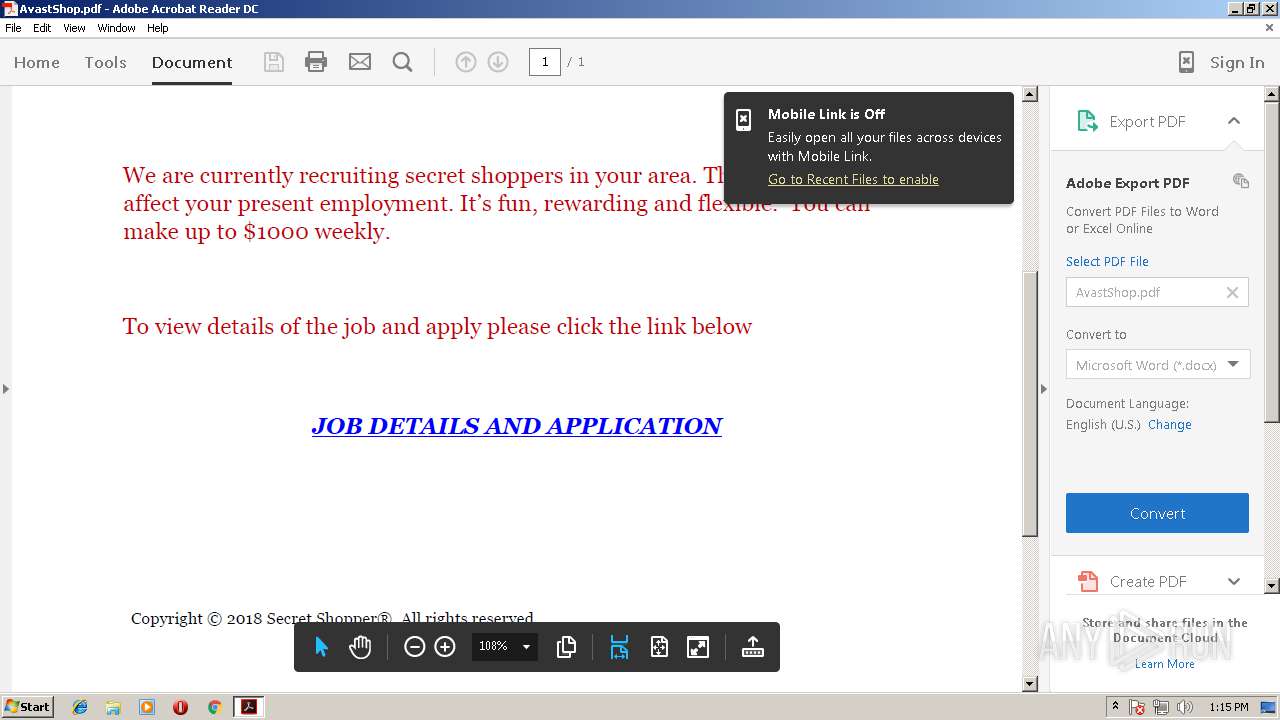The width and height of the screenshot is (1280, 720).
Task: Click Go to Recent Files to enable
Action: tap(853, 179)
